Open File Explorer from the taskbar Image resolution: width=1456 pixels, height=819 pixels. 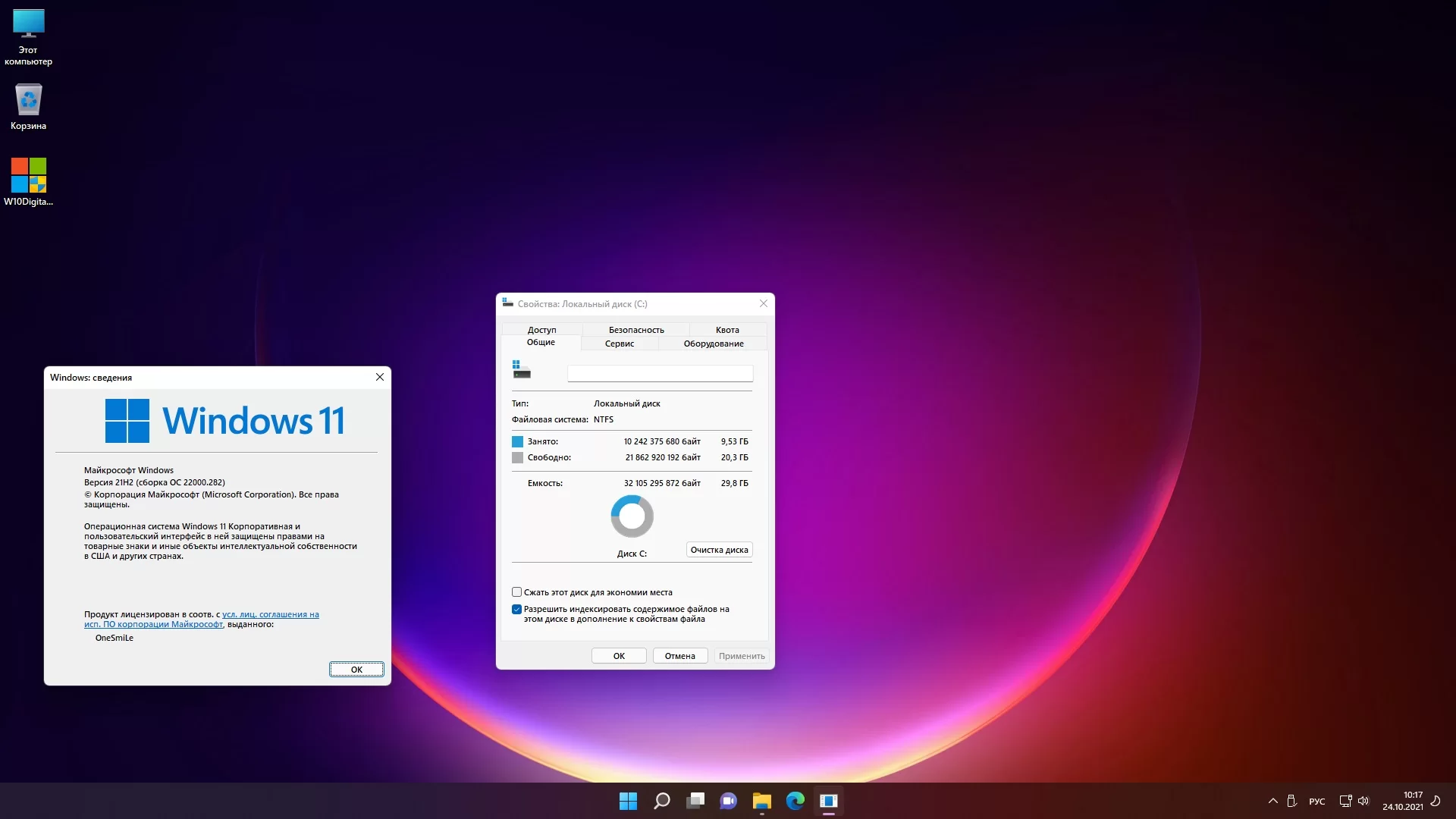[761, 801]
